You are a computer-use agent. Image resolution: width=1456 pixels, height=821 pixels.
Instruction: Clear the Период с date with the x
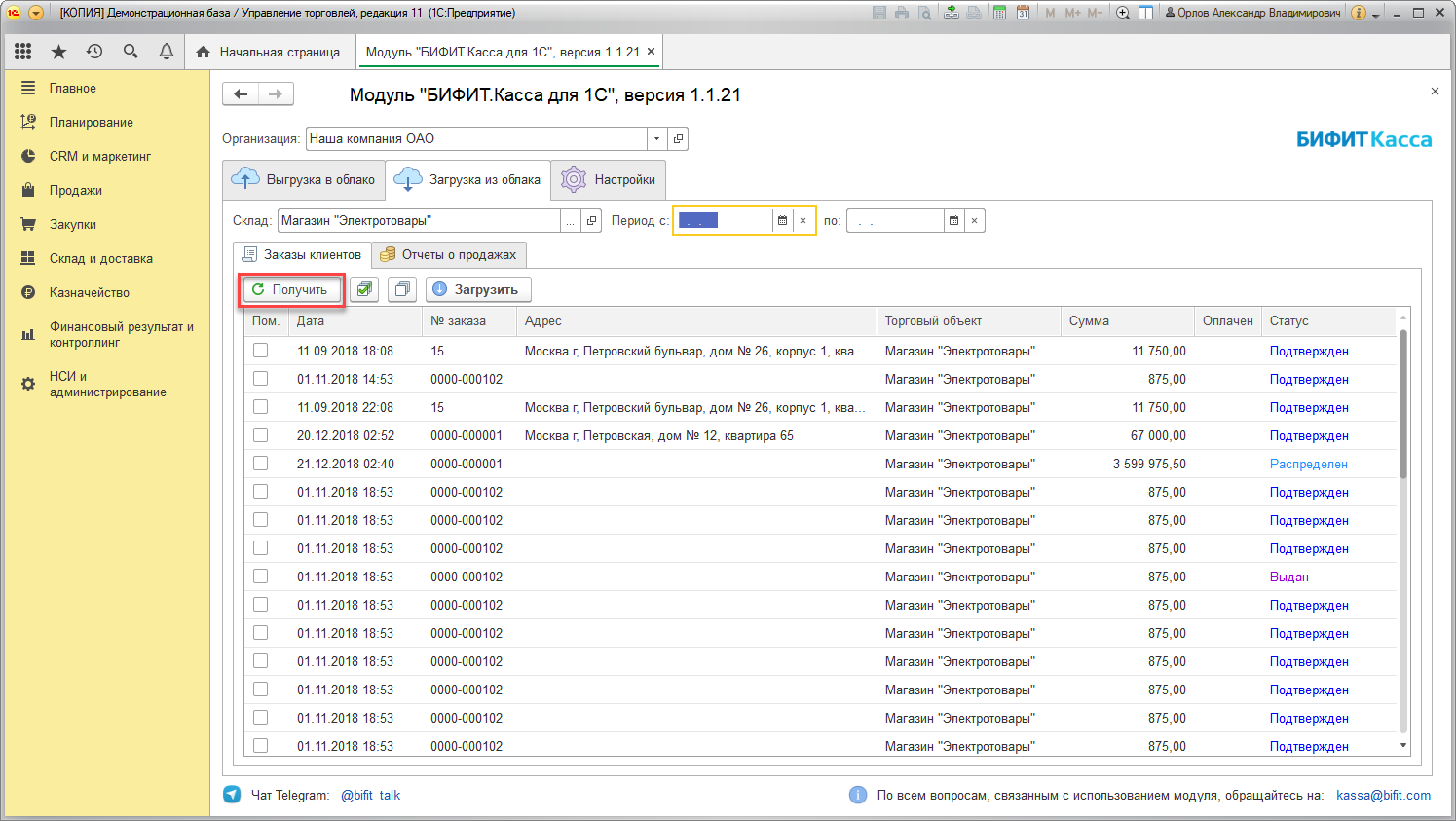[x=803, y=221]
